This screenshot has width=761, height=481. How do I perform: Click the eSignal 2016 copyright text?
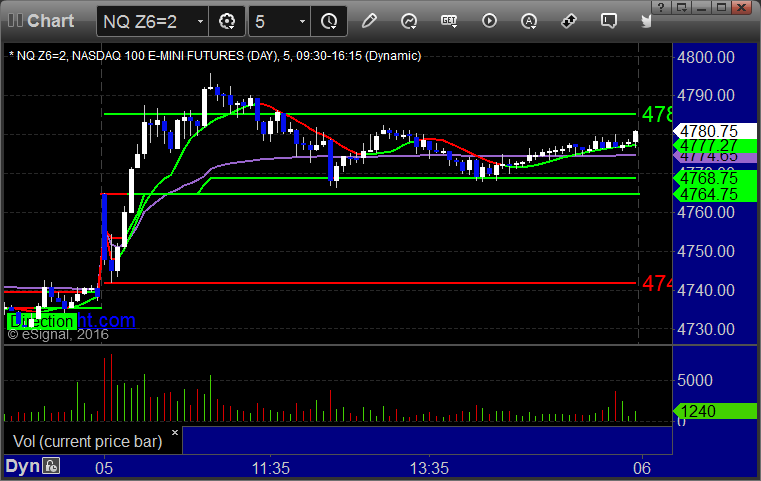coord(58,334)
